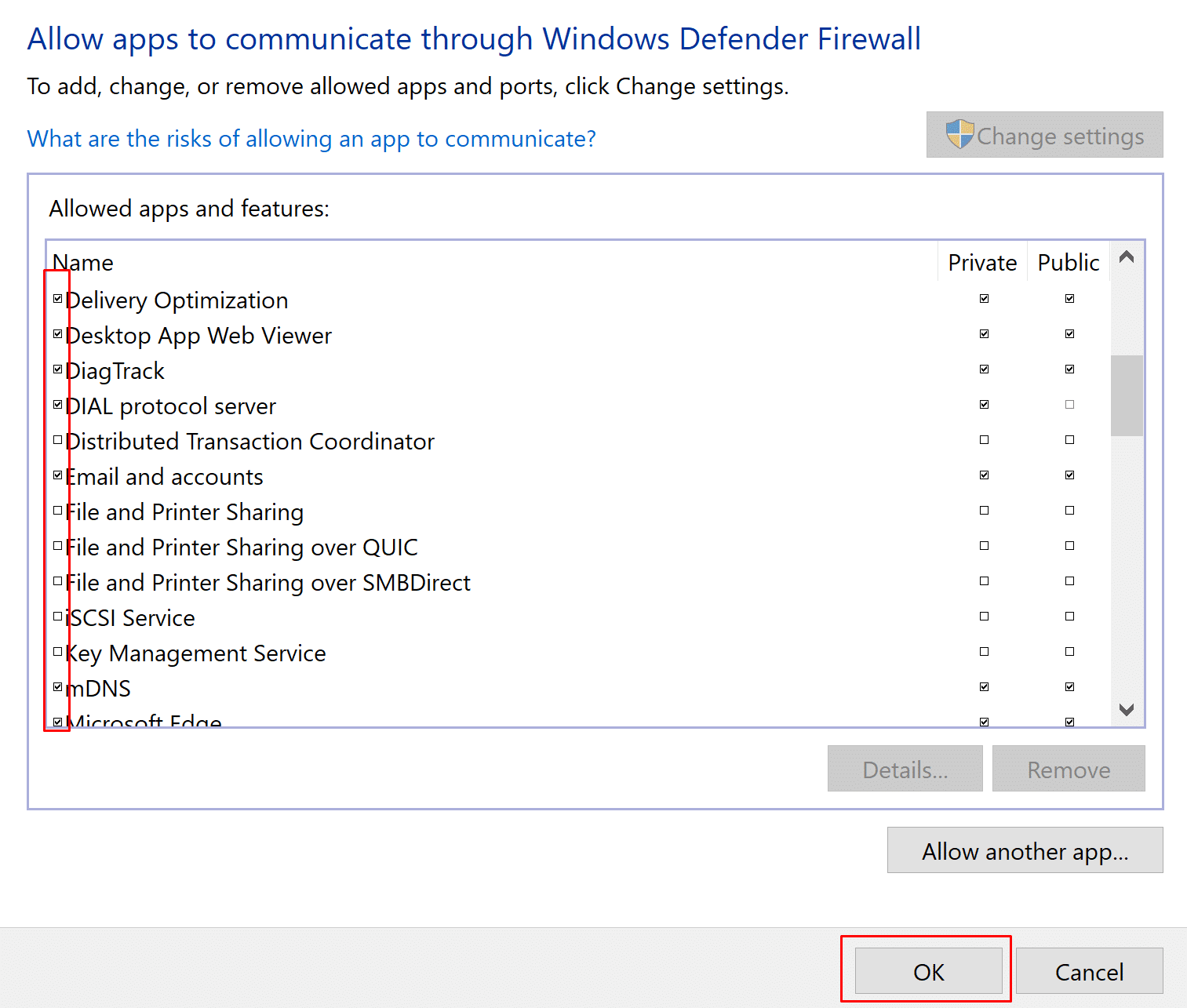Open the risks of allowing an app link
Viewport: 1187px width, 1008px height.
click(311, 139)
